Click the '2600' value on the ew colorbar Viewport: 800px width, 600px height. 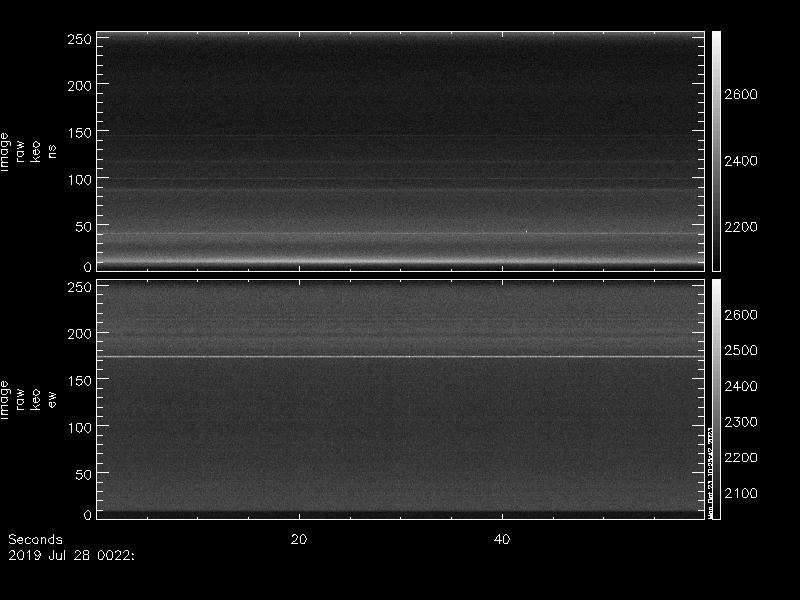[741, 315]
